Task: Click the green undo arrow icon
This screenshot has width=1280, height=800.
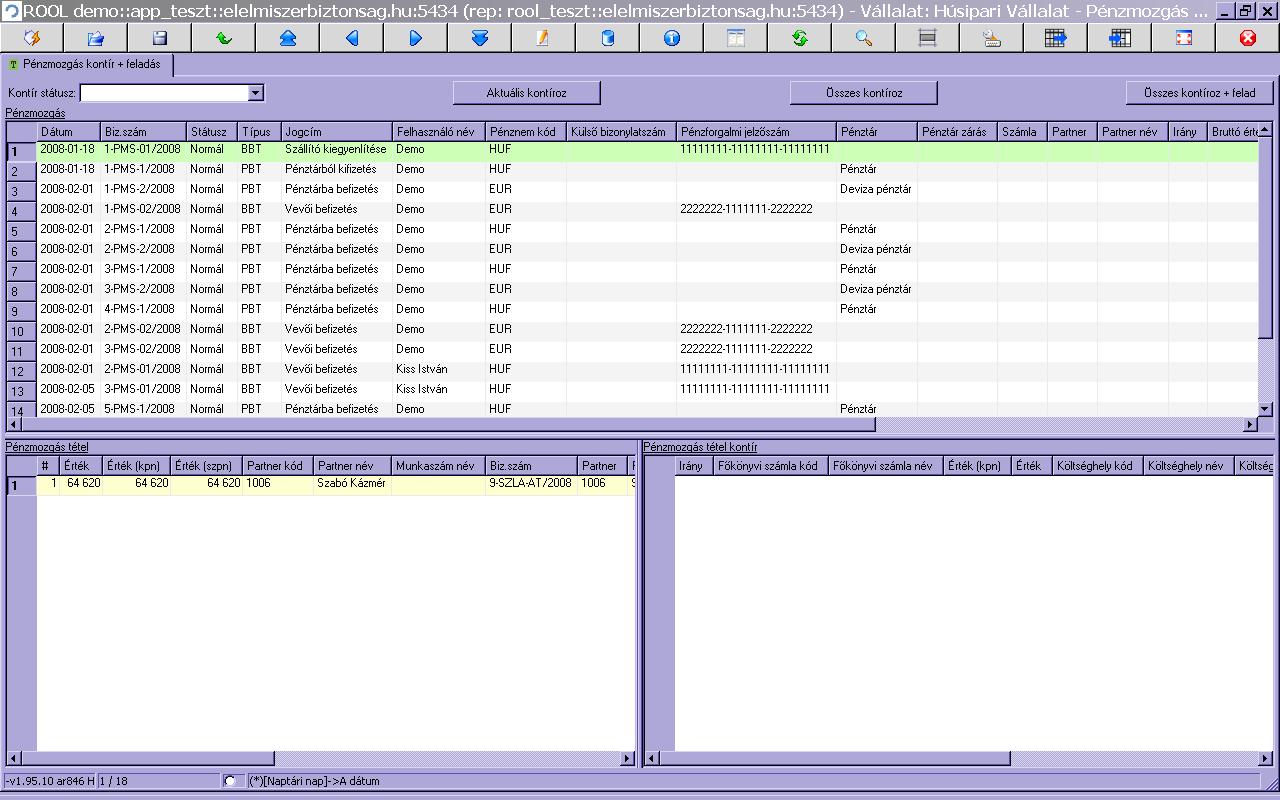Action: click(224, 38)
